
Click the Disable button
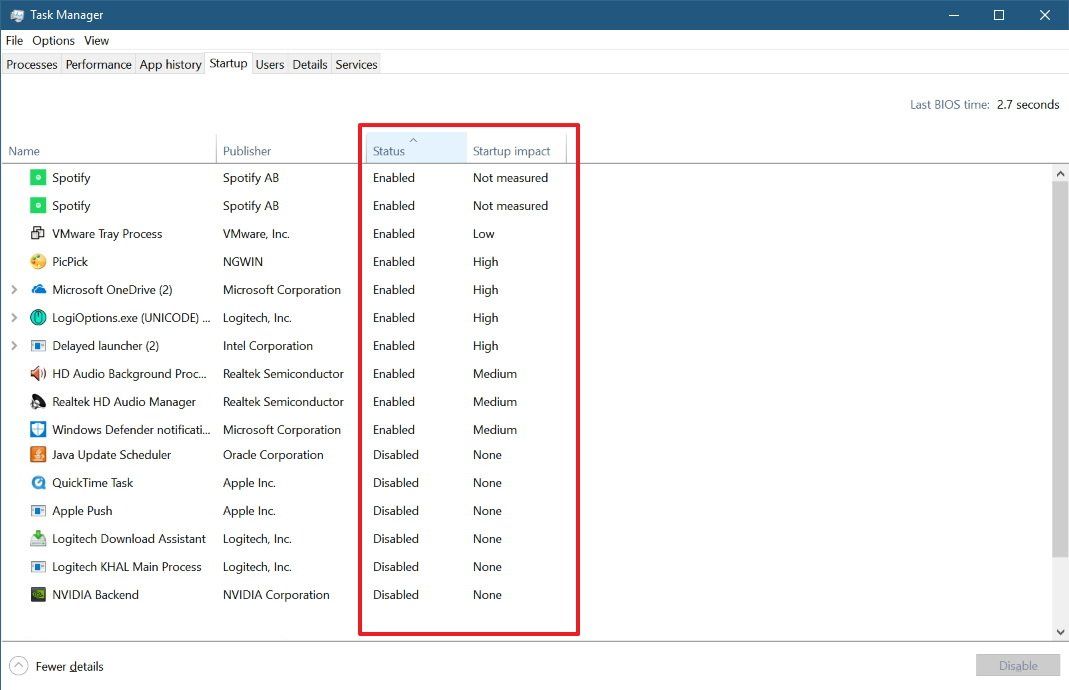tap(1018, 665)
